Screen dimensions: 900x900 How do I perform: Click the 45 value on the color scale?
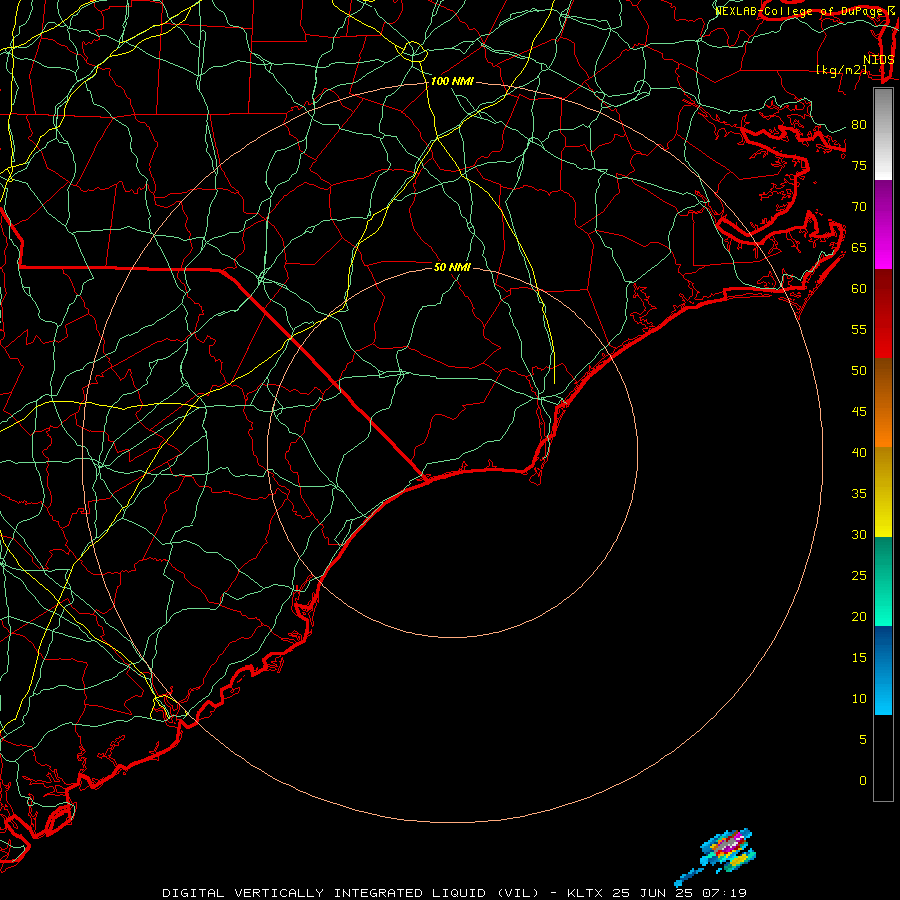[x=859, y=412]
